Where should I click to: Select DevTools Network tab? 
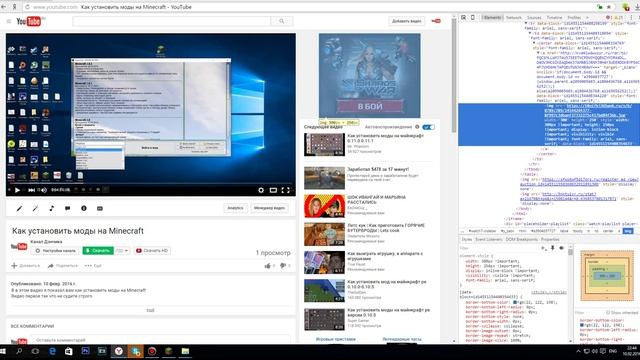pyautogui.click(x=513, y=18)
